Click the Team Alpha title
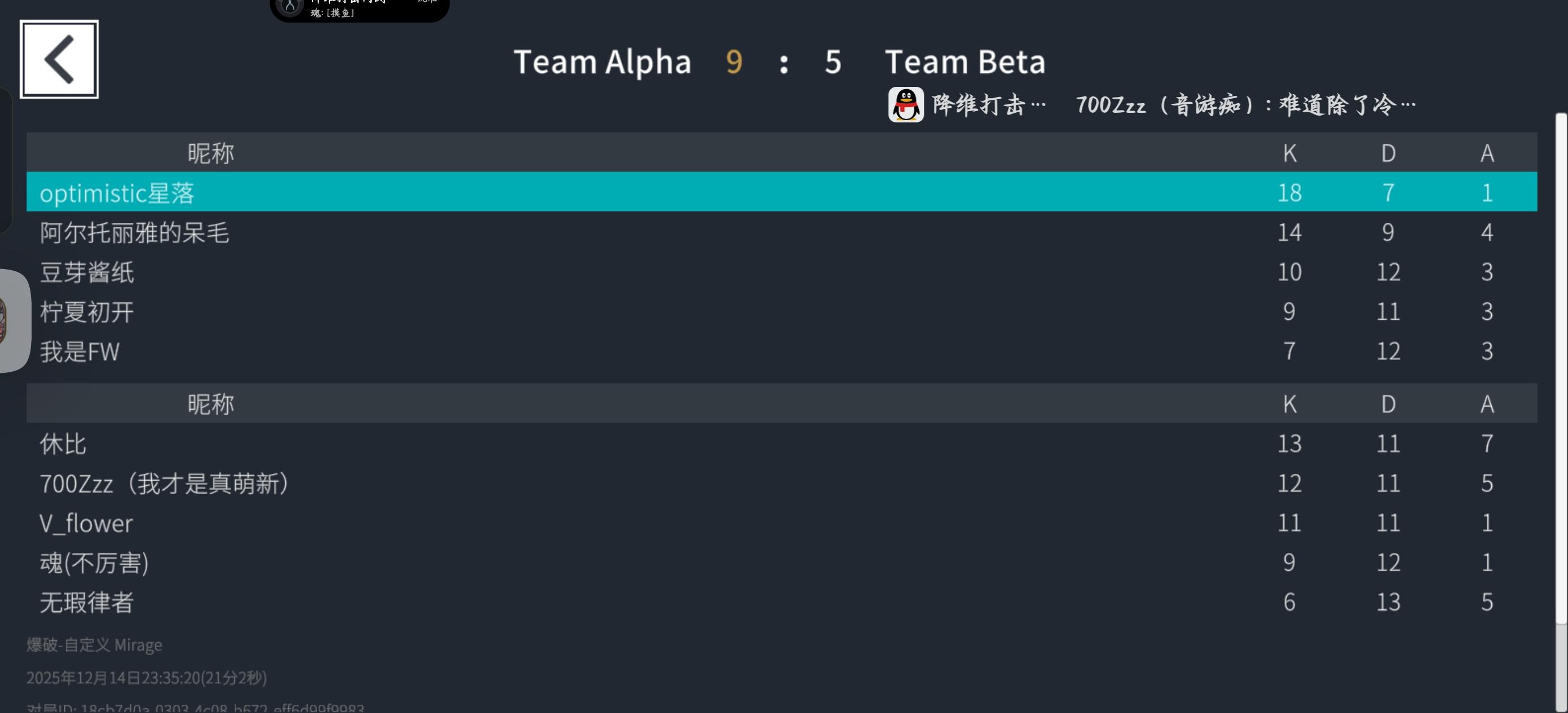This screenshot has height=713, width=1568. pos(602,62)
